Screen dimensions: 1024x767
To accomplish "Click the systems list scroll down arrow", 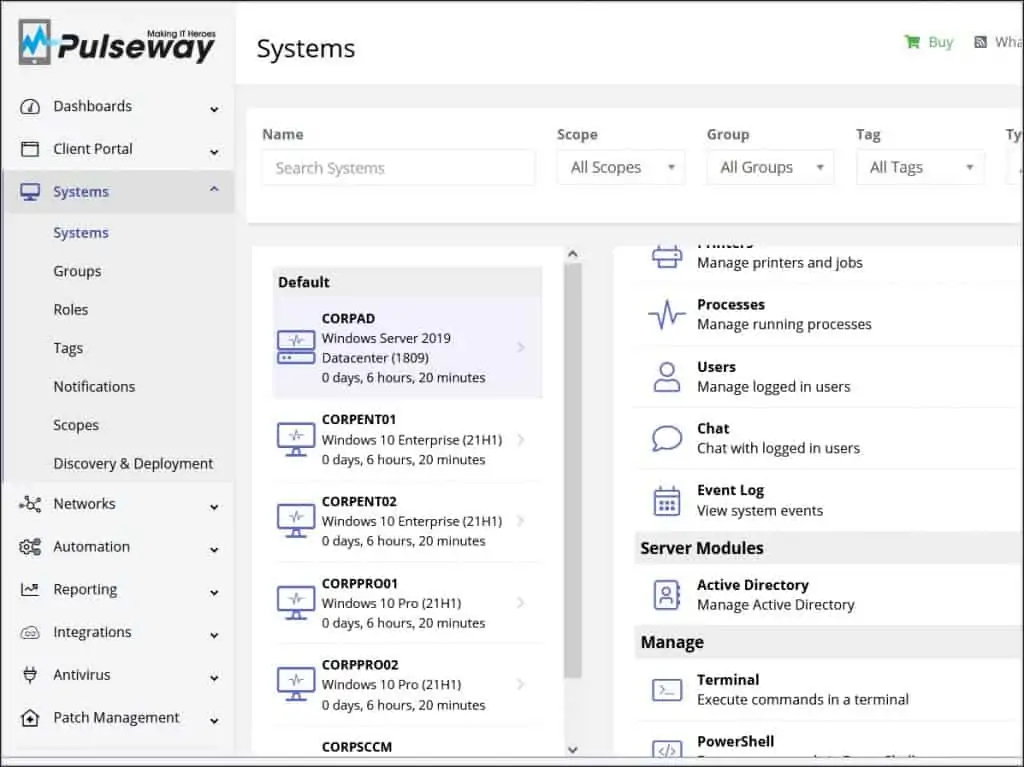I will coord(573,749).
